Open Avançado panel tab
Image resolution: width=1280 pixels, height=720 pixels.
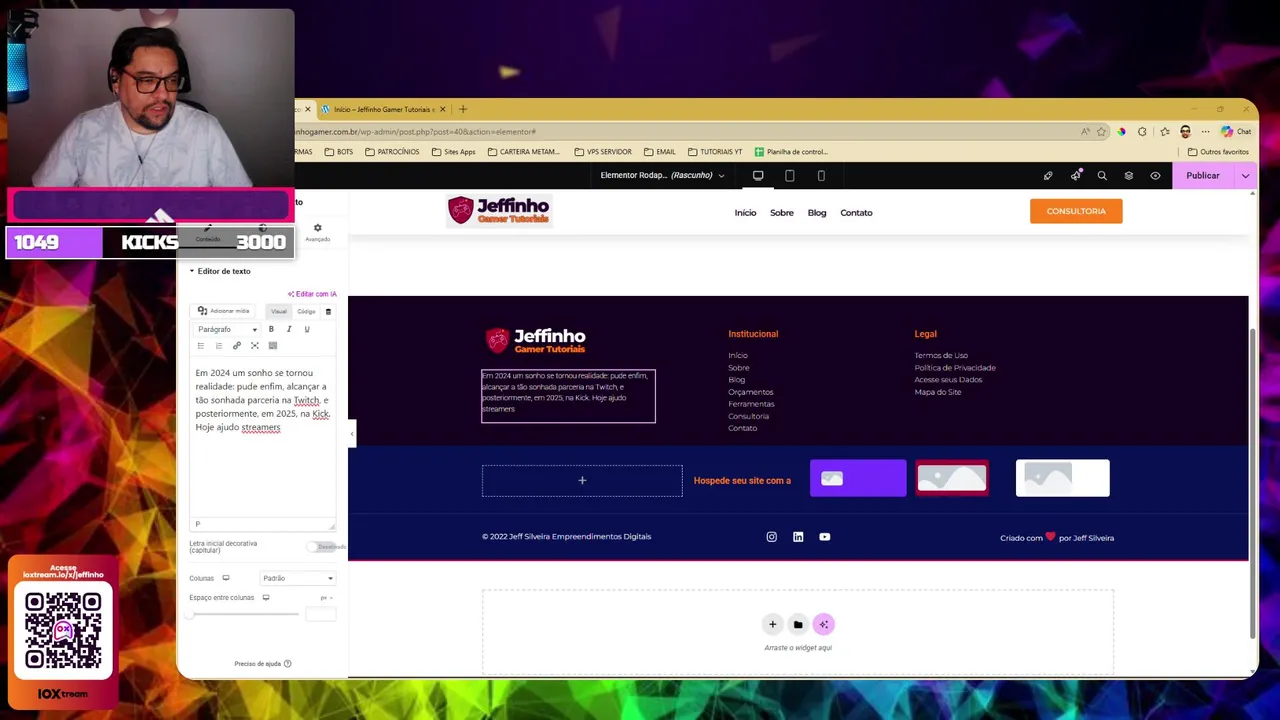[x=317, y=232]
